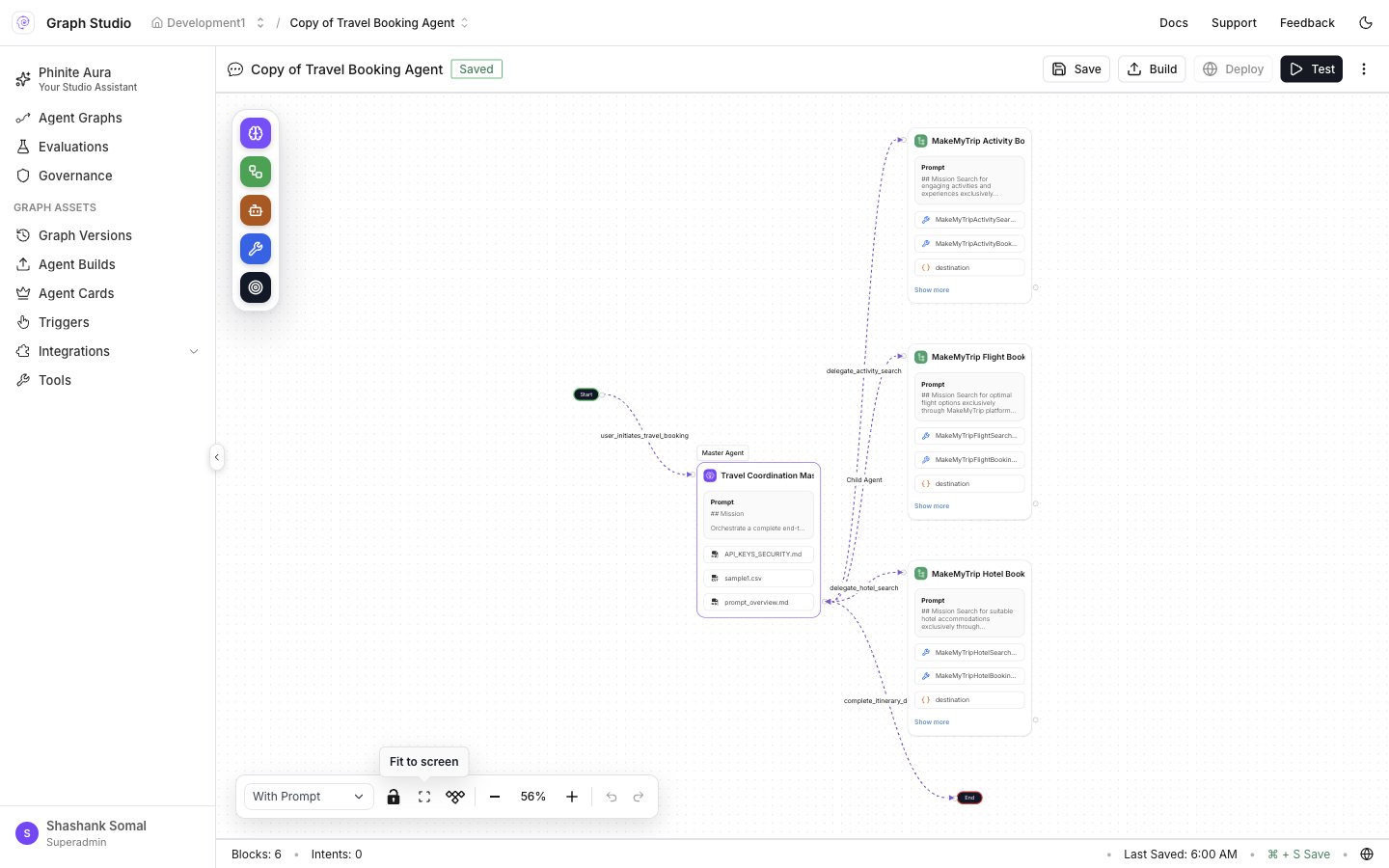Go to Governance
The height and width of the screenshot is (868, 1389).
(107, 176)
